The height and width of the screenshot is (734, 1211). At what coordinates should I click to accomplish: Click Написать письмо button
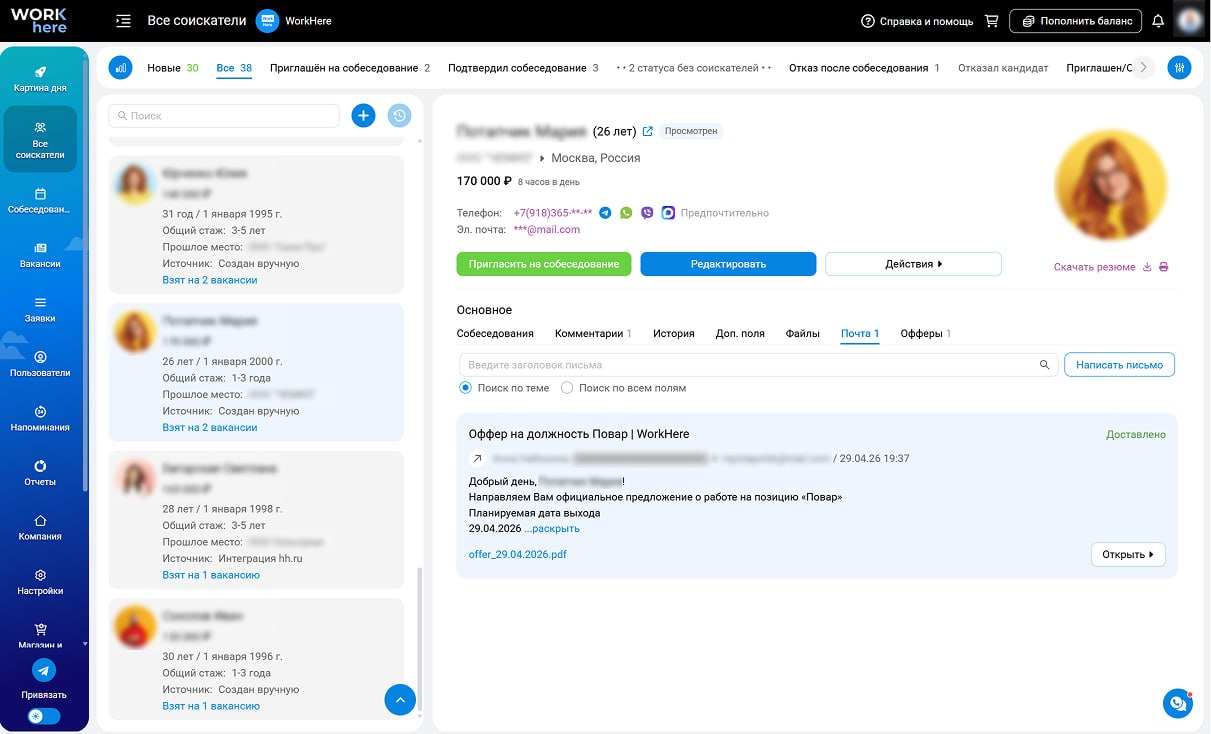[1119, 365]
